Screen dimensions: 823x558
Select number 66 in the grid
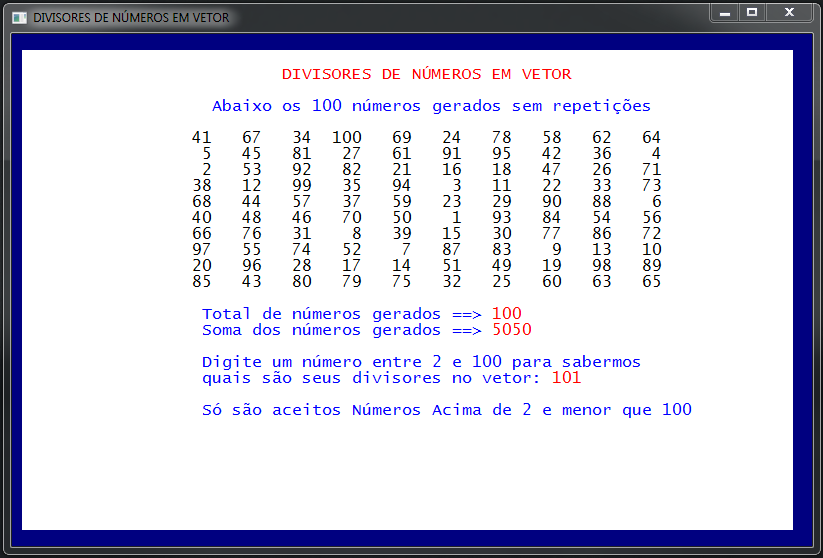pos(202,234)
